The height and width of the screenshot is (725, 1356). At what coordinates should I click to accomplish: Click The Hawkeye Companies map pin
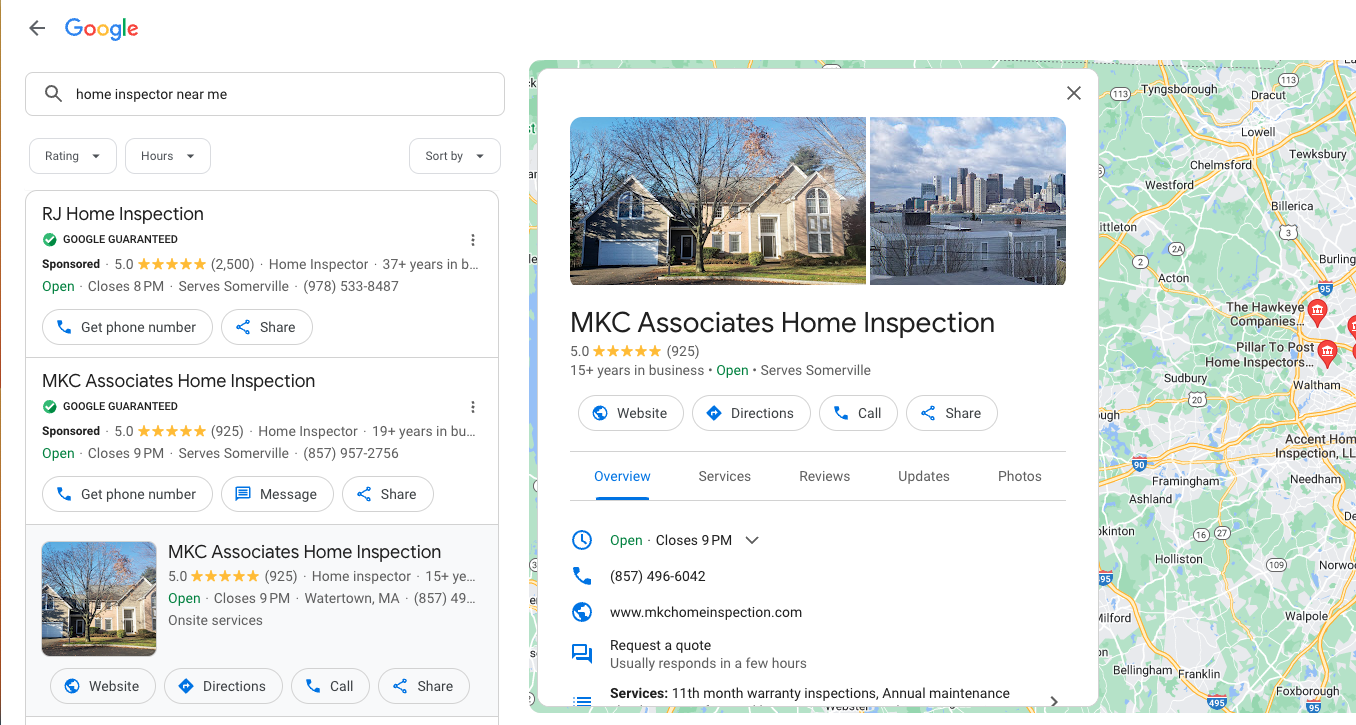1318,312
